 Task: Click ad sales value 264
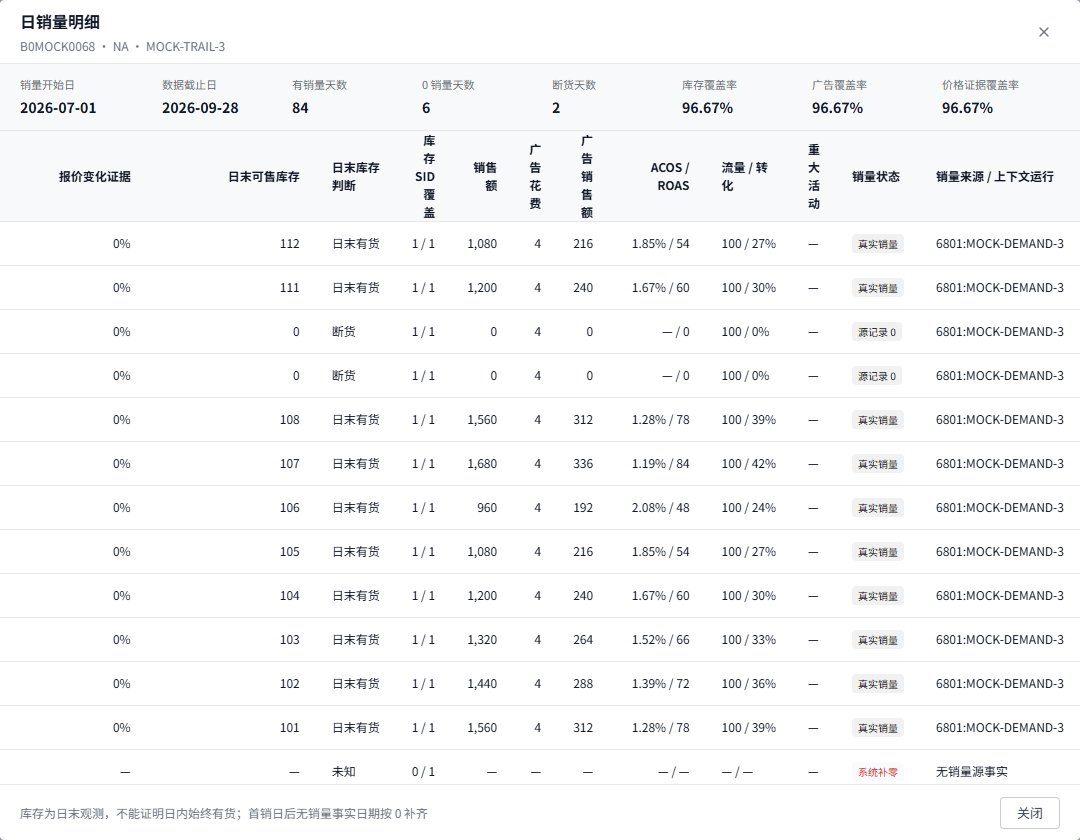tap(583, 640)
